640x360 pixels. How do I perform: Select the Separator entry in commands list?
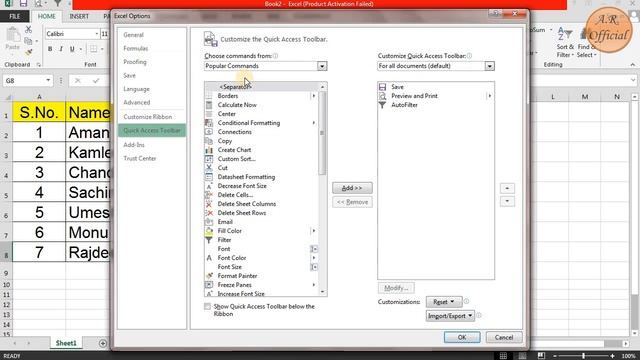pos(261,87)
